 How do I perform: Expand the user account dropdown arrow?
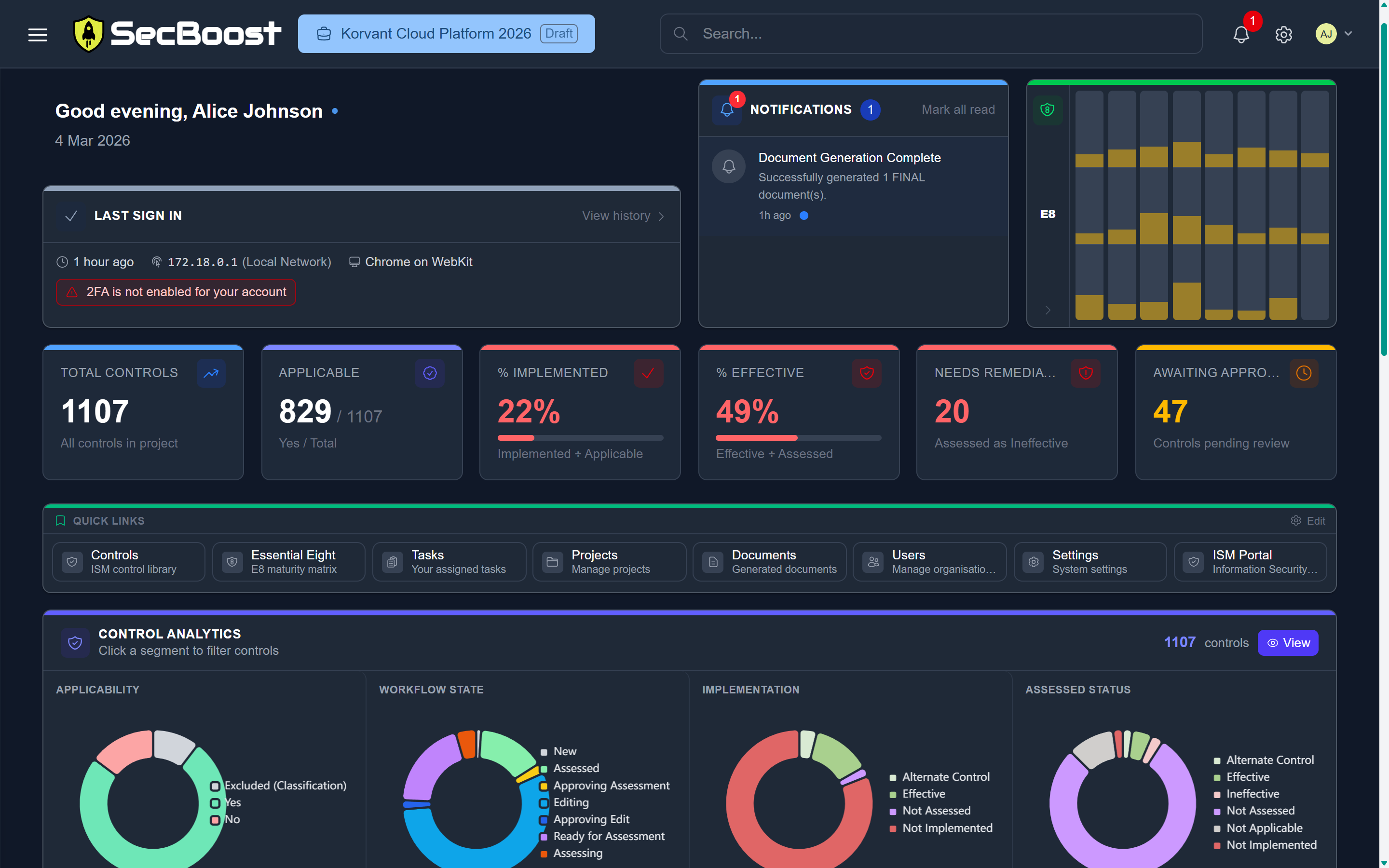1349,34
